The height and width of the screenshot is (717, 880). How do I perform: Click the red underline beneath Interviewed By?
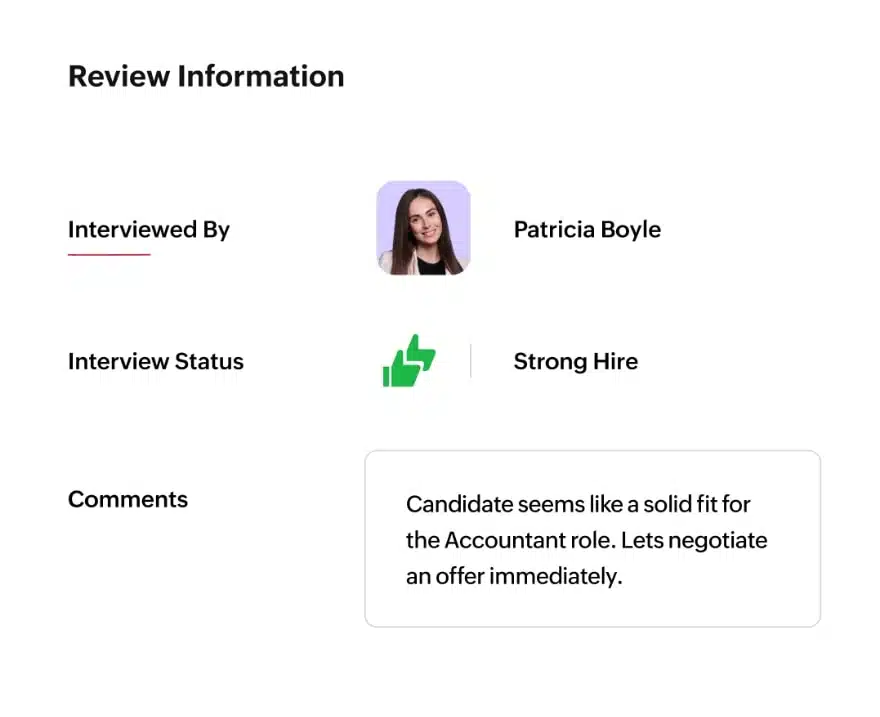(109, 255)
